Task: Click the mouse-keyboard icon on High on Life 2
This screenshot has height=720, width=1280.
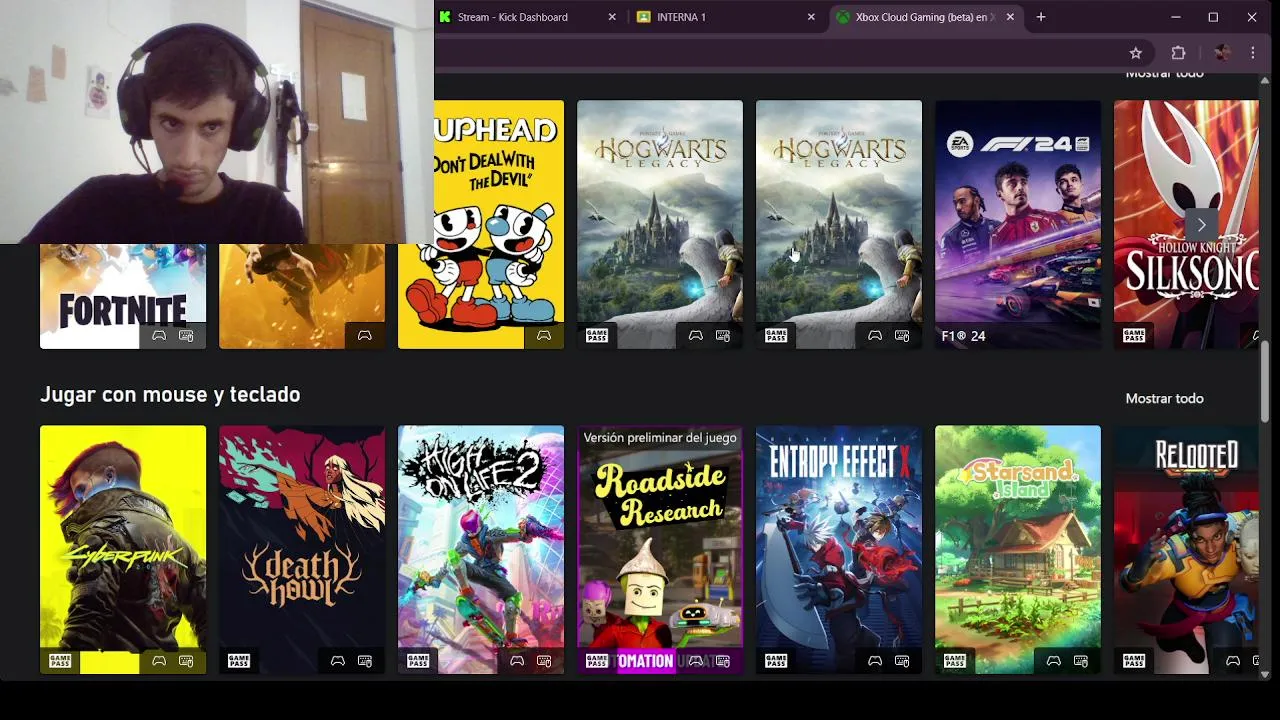Action: (x=544, y=661)
